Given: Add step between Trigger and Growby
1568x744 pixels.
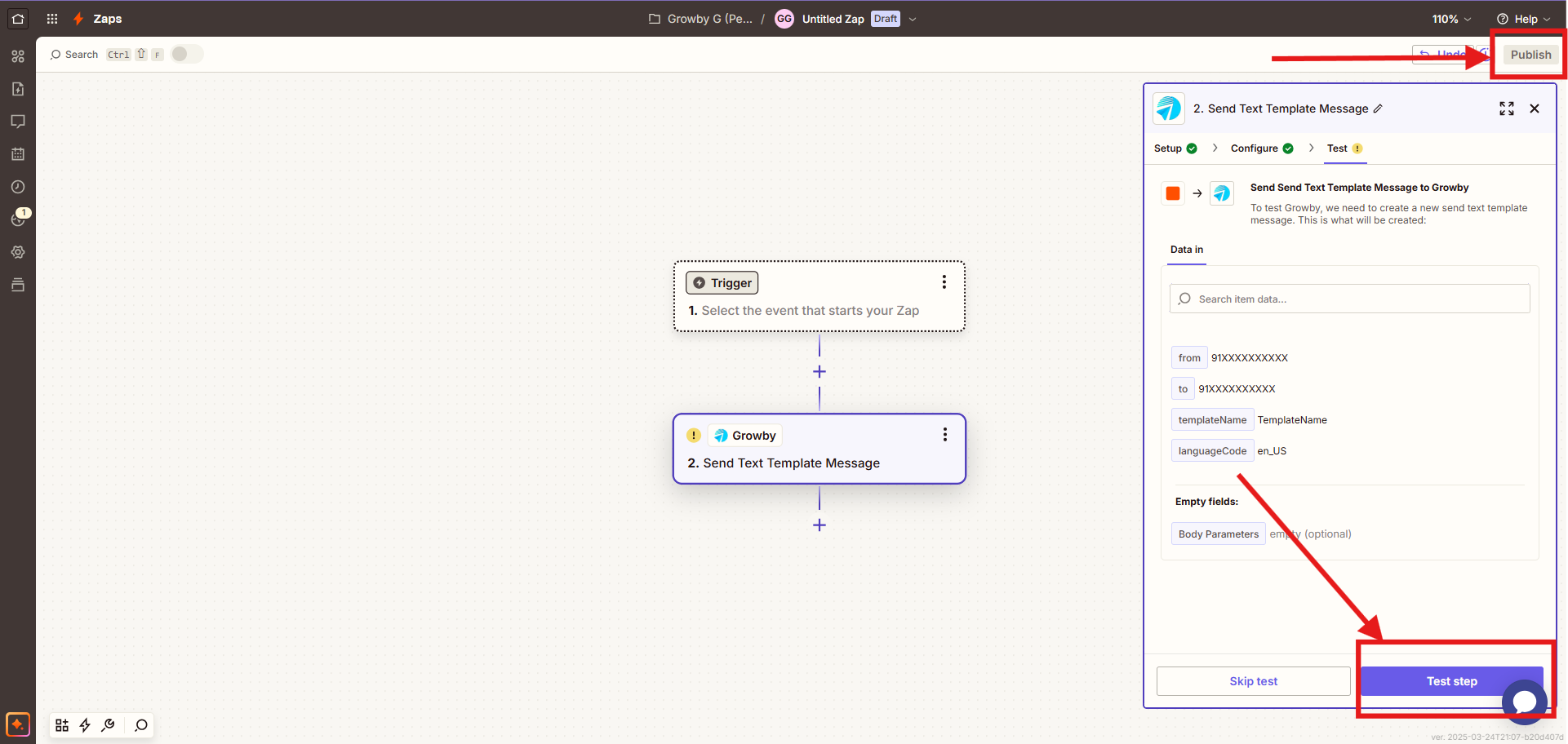Looking at the screenshot, I should click(820, 371).
